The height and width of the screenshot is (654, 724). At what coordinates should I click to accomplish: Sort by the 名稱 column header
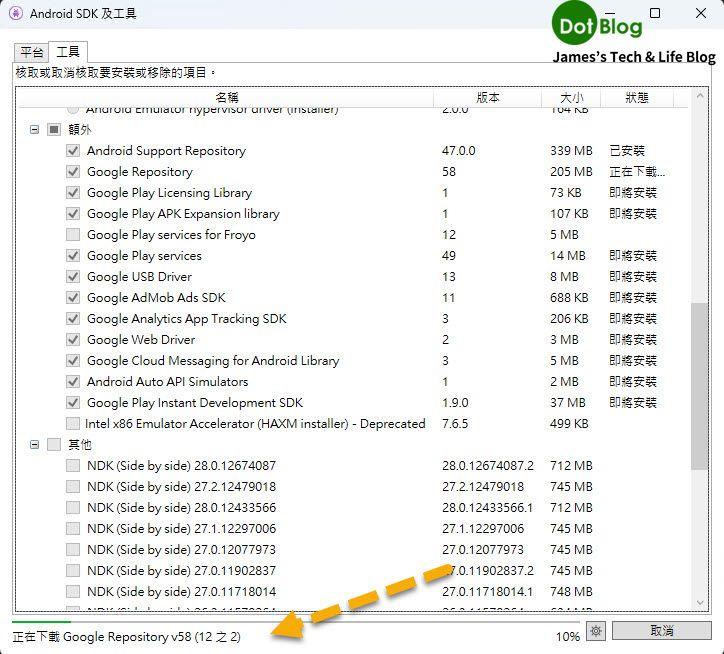227,97
